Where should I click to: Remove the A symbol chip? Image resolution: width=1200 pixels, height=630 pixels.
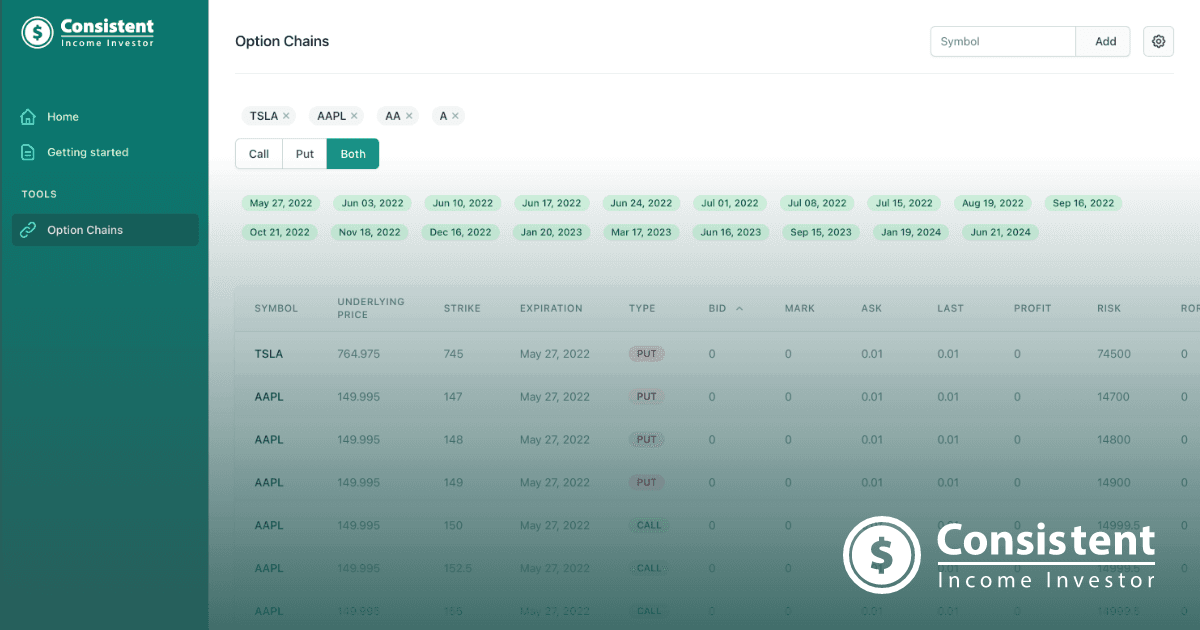pos(456,115)
